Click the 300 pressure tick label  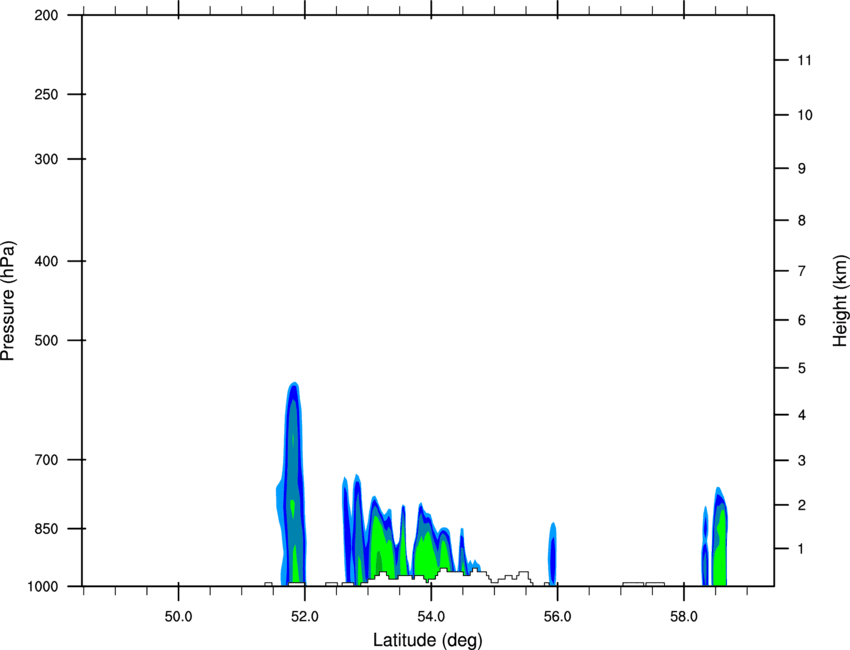tap(46, 159)
